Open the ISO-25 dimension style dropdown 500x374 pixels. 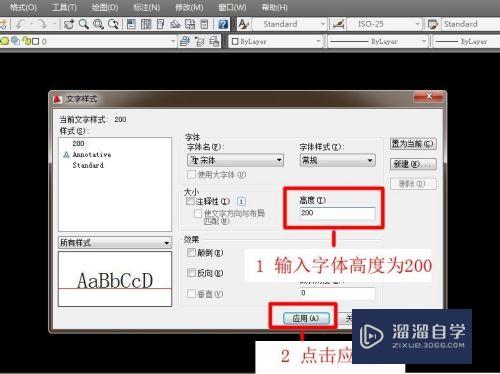point(385,24)
